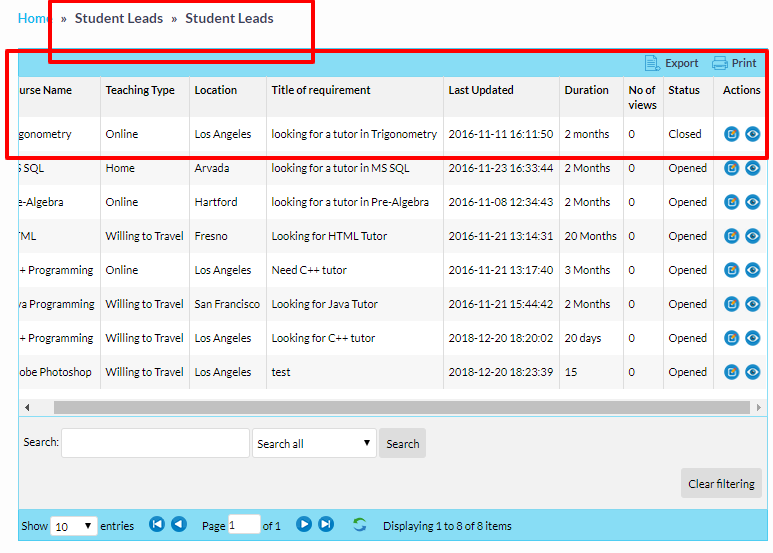
Task: Refresh the table with the reload icon
Action: (360, 525)
